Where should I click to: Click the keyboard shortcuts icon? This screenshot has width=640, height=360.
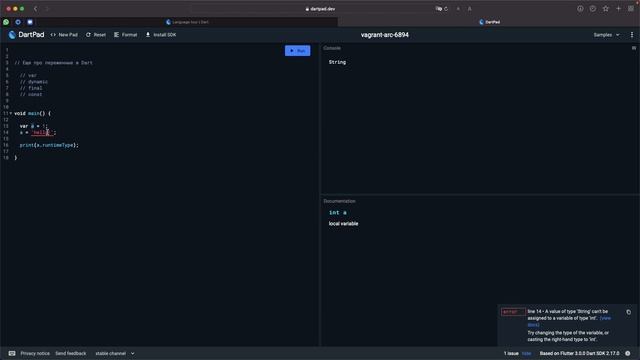[x=12, y=353]
